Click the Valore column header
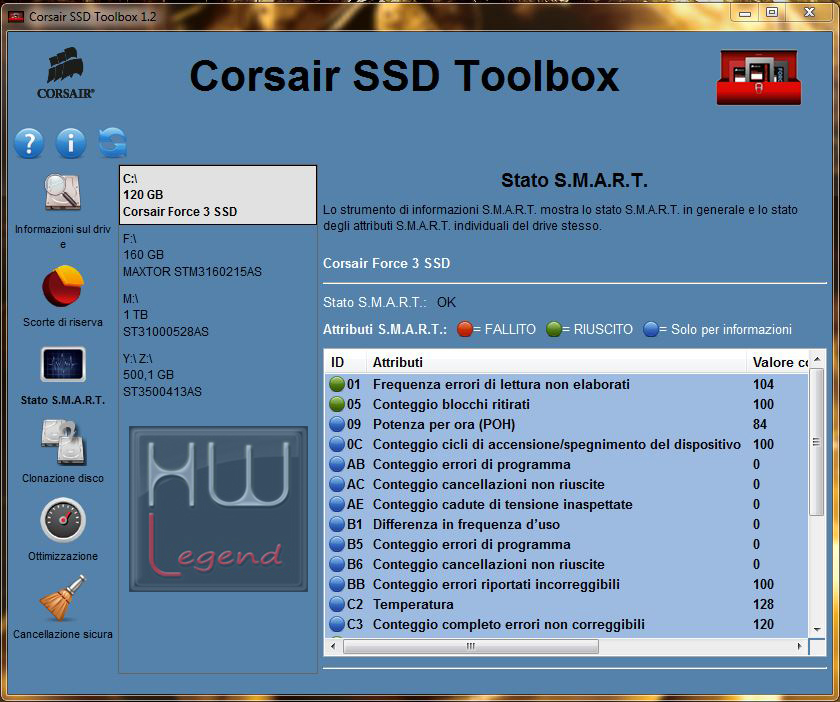Viewport: 840px width, 702px height. [777, 362]
